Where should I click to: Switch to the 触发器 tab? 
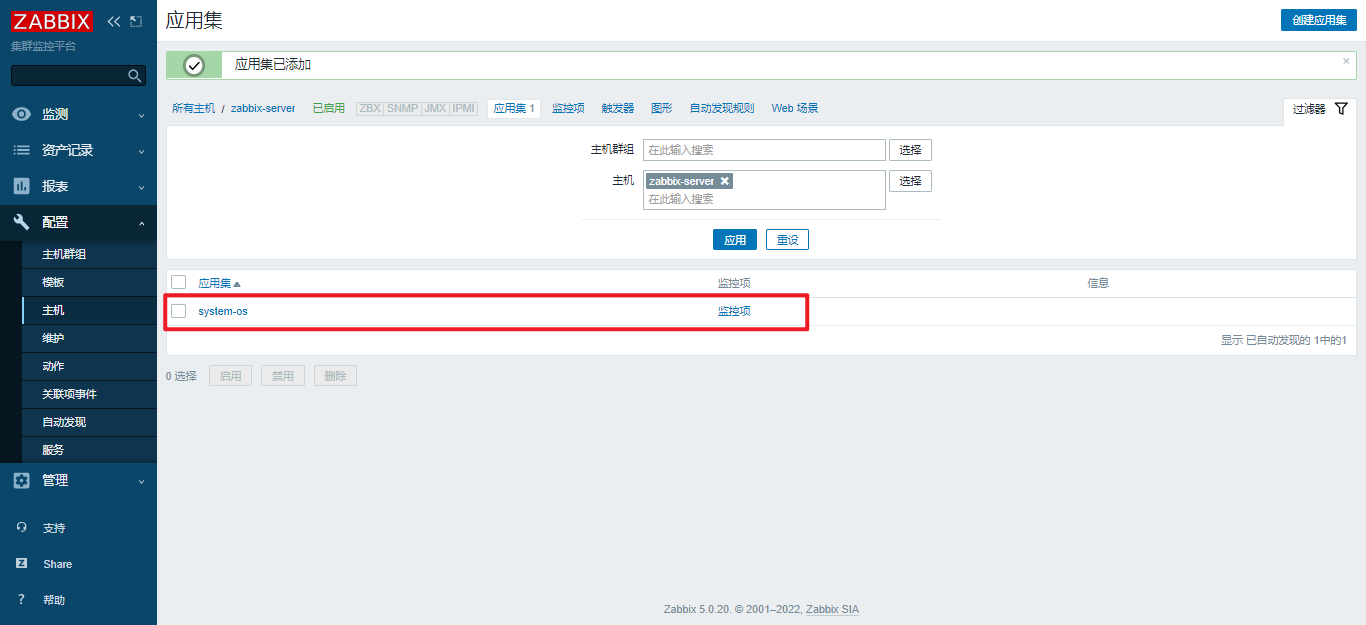pyautogui.click(x=617, y=108)
